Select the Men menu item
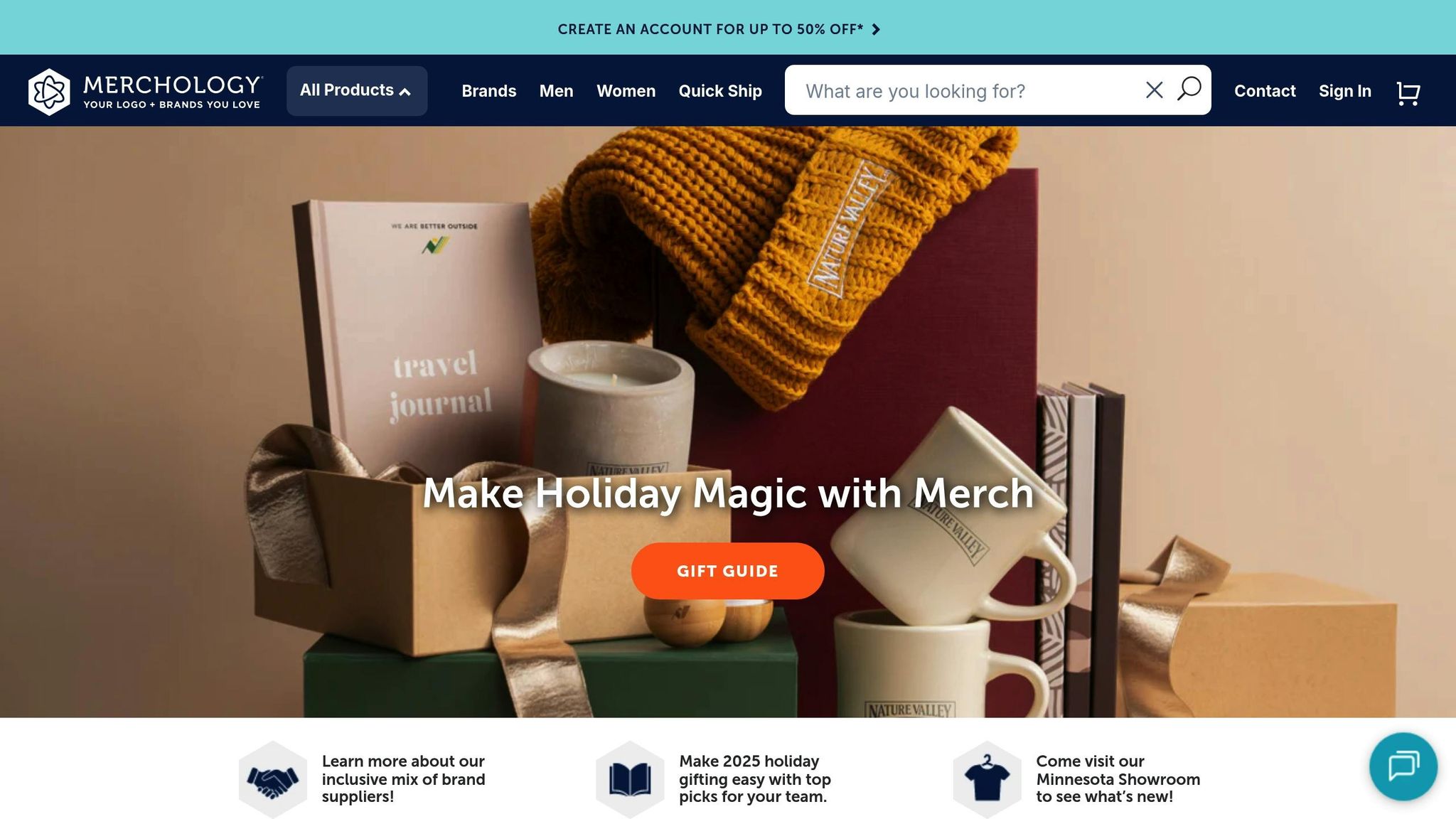This screenshot has height=819, width=1456. point(556,91)
